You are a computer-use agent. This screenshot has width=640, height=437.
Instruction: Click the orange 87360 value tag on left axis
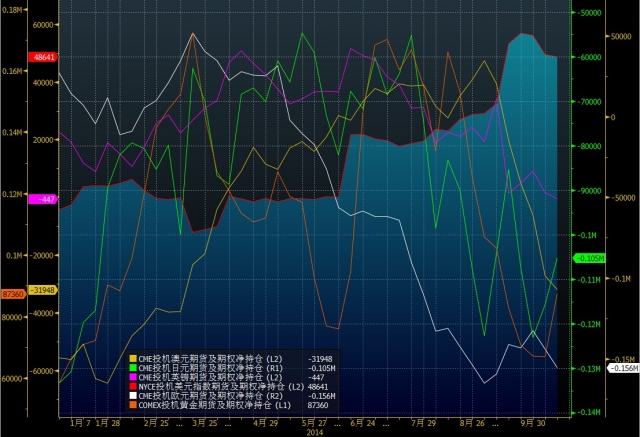coord(14,293)
